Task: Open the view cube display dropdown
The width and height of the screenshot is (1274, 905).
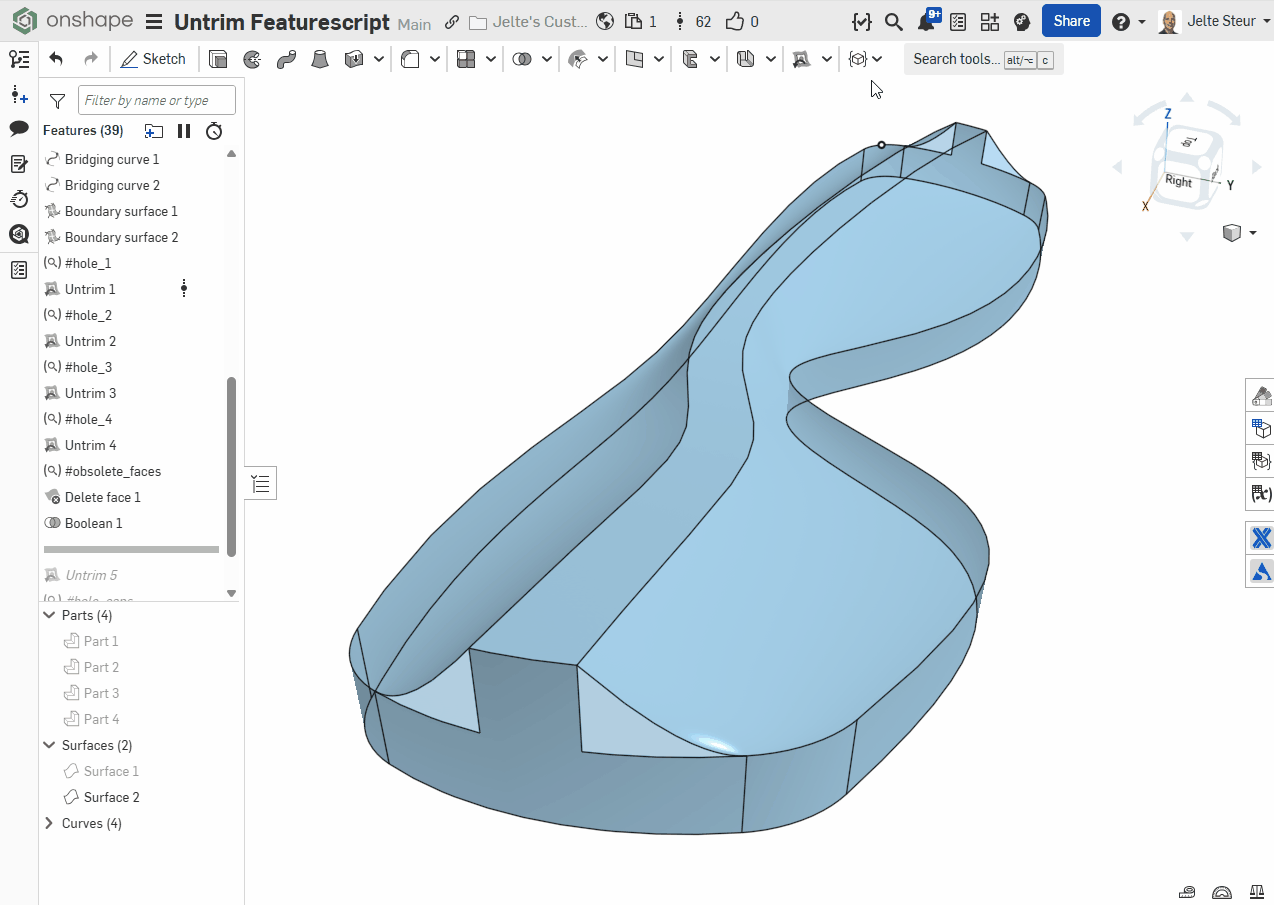Action: pos(1239,233)
